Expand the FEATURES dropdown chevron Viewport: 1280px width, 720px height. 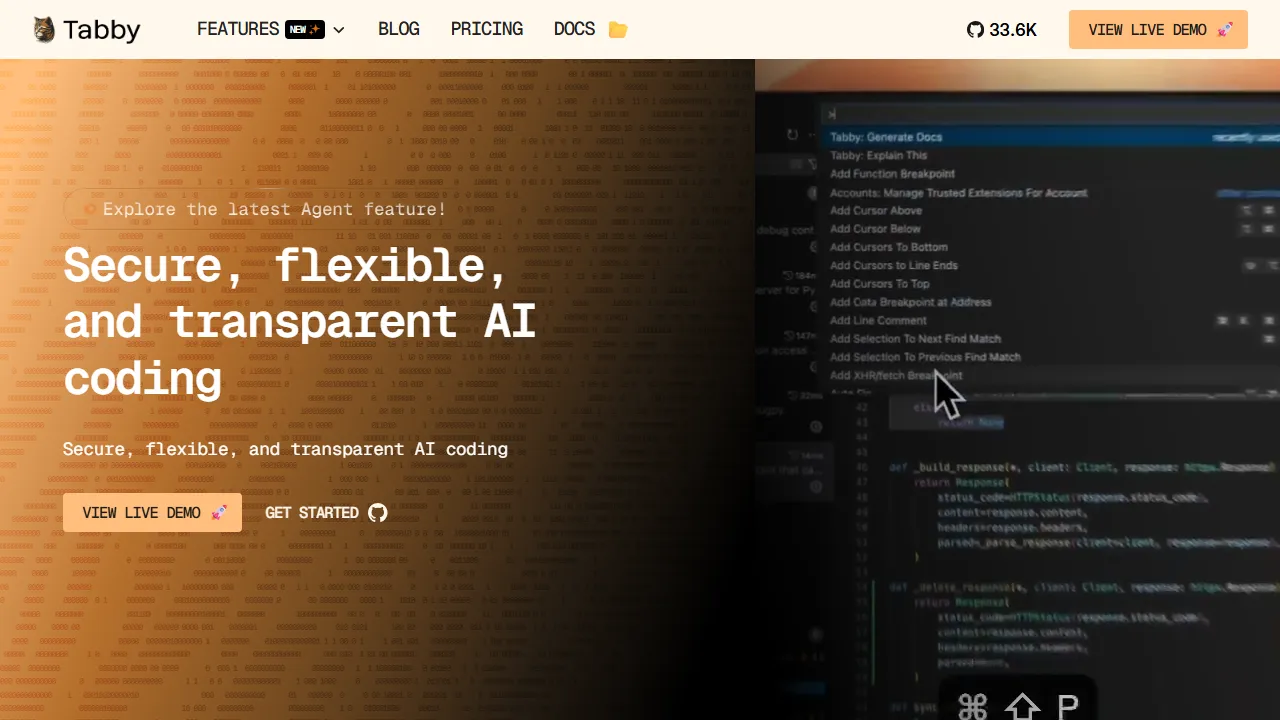(x=339, y=30)
